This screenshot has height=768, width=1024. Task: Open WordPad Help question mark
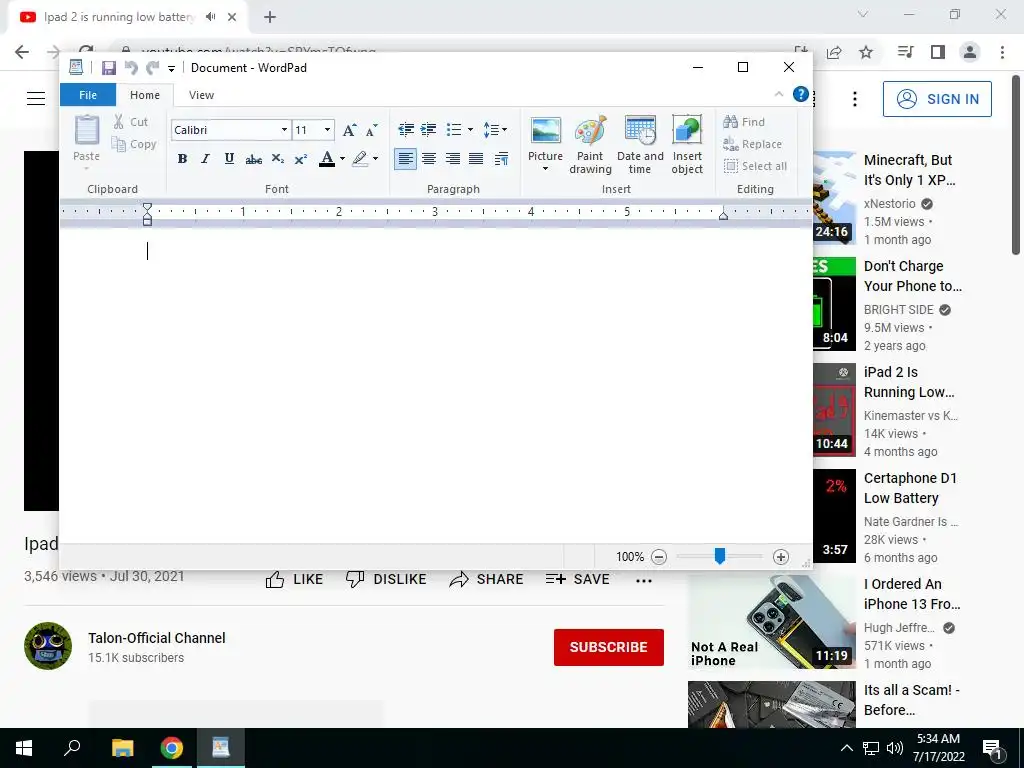coord(801,94)
